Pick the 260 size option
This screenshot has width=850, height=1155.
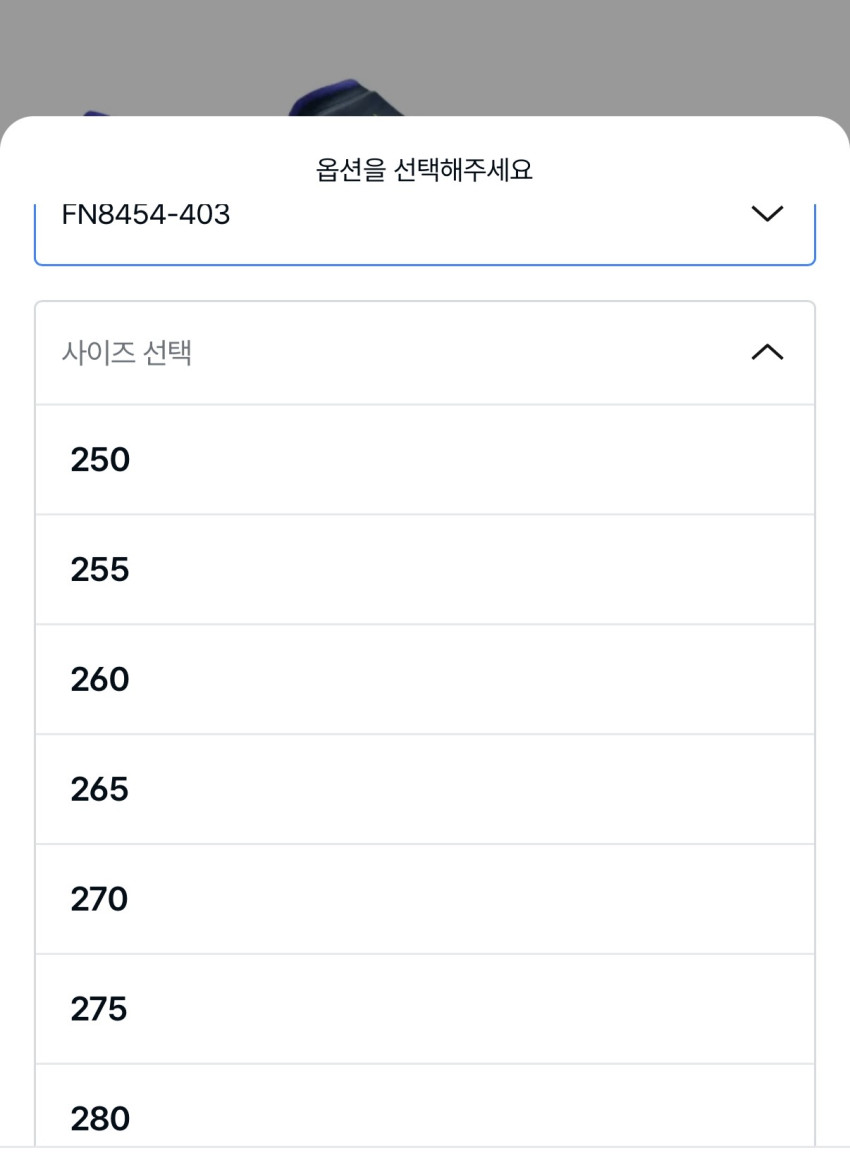pyautogui.click(x=425, y=680)
